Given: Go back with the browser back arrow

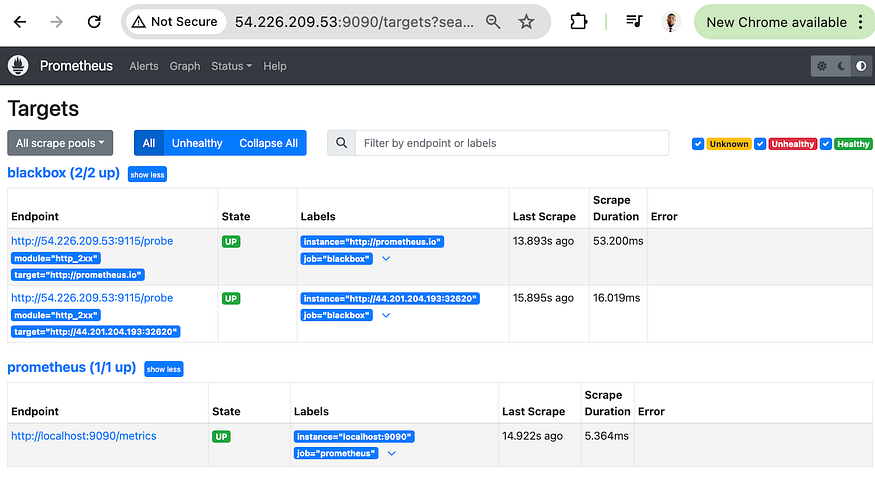Looking at the screenshot, I should coord(20,22).
